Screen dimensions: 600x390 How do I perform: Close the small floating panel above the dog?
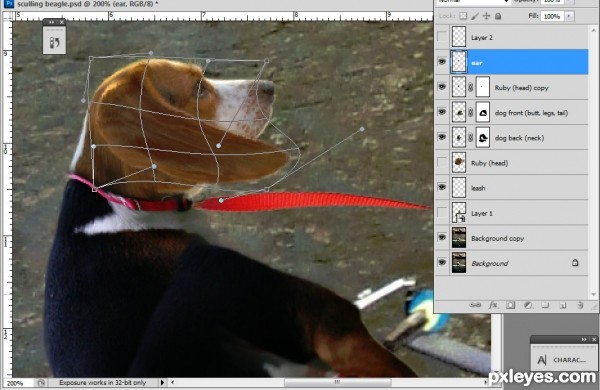[62, 22]
